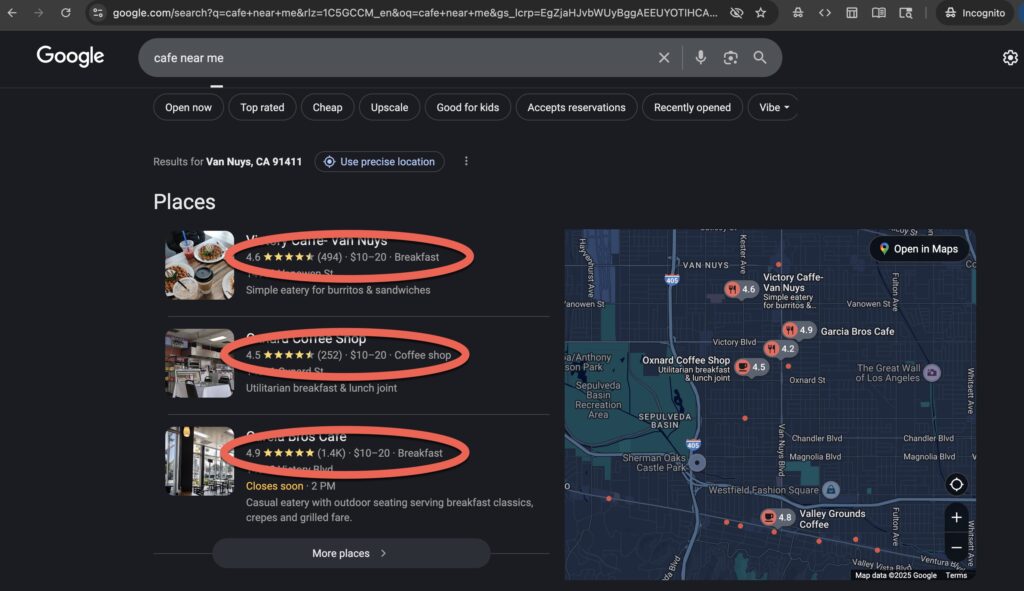1024x591 pixels.
Task: Expand the Vibe filter dropdown
Action: click(x=772, y=107)
